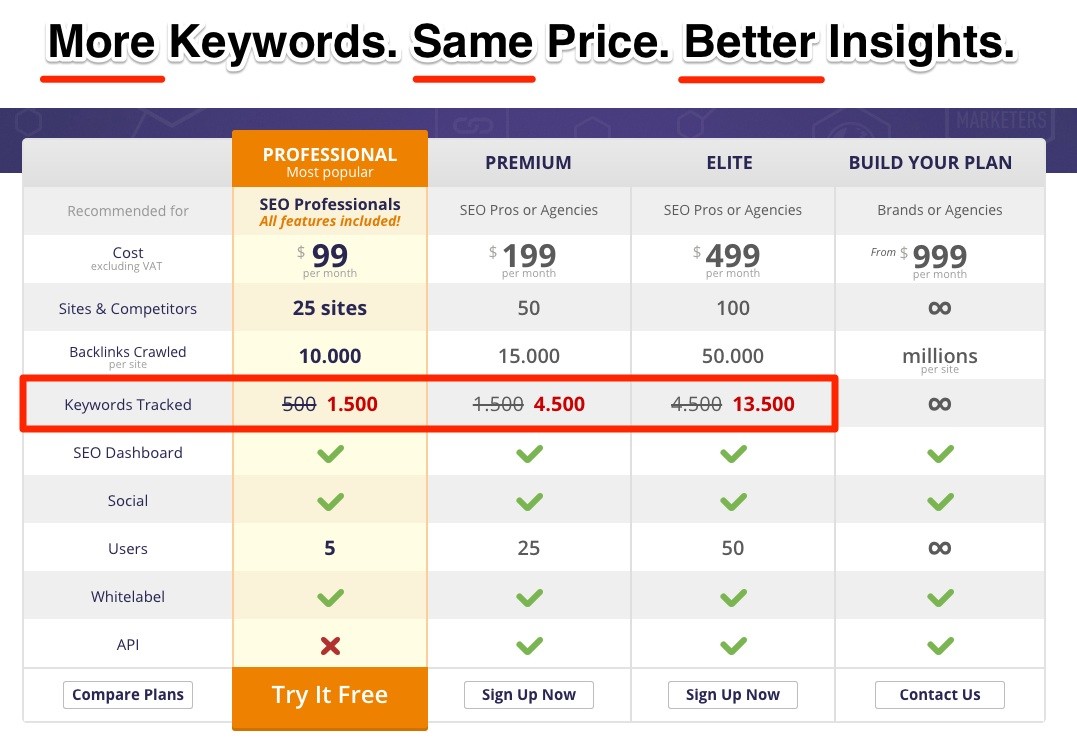Click the infinity symbol for Sites under Build Your Plan
The width and height of the screenshot is (1077, 747).
coord(939,308)
